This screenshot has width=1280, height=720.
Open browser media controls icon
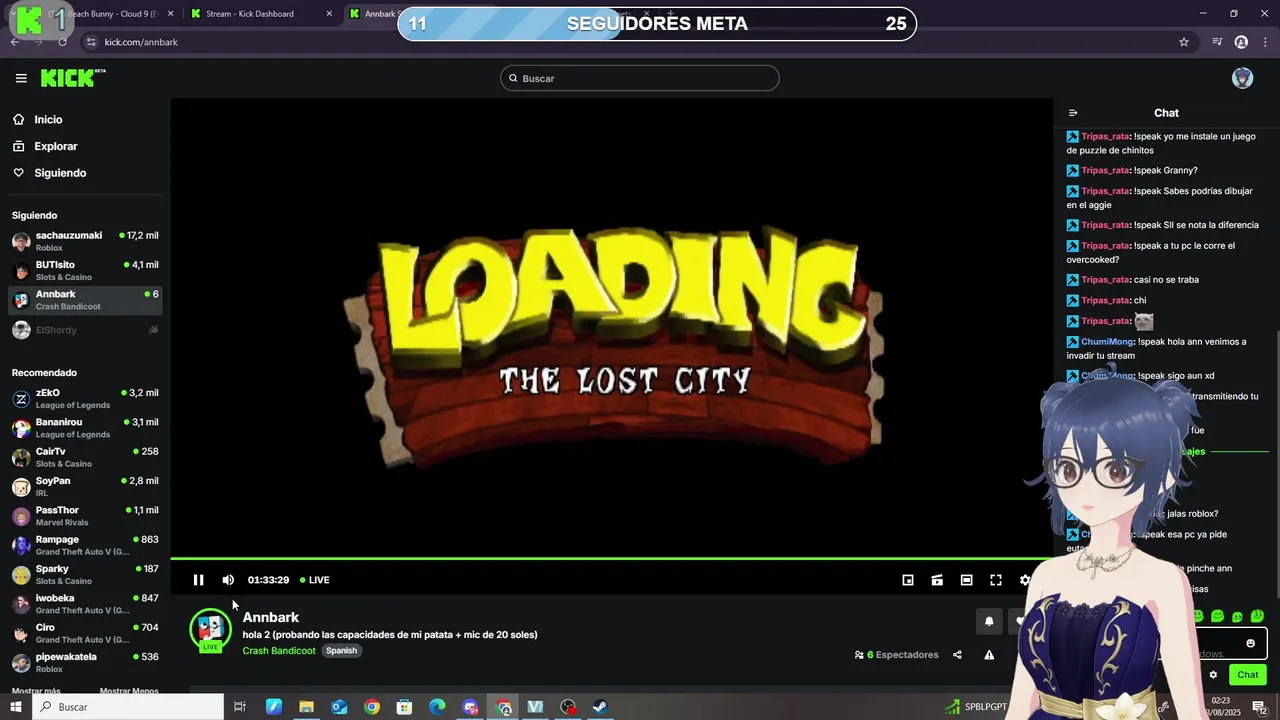click(x=1217, y=42)
